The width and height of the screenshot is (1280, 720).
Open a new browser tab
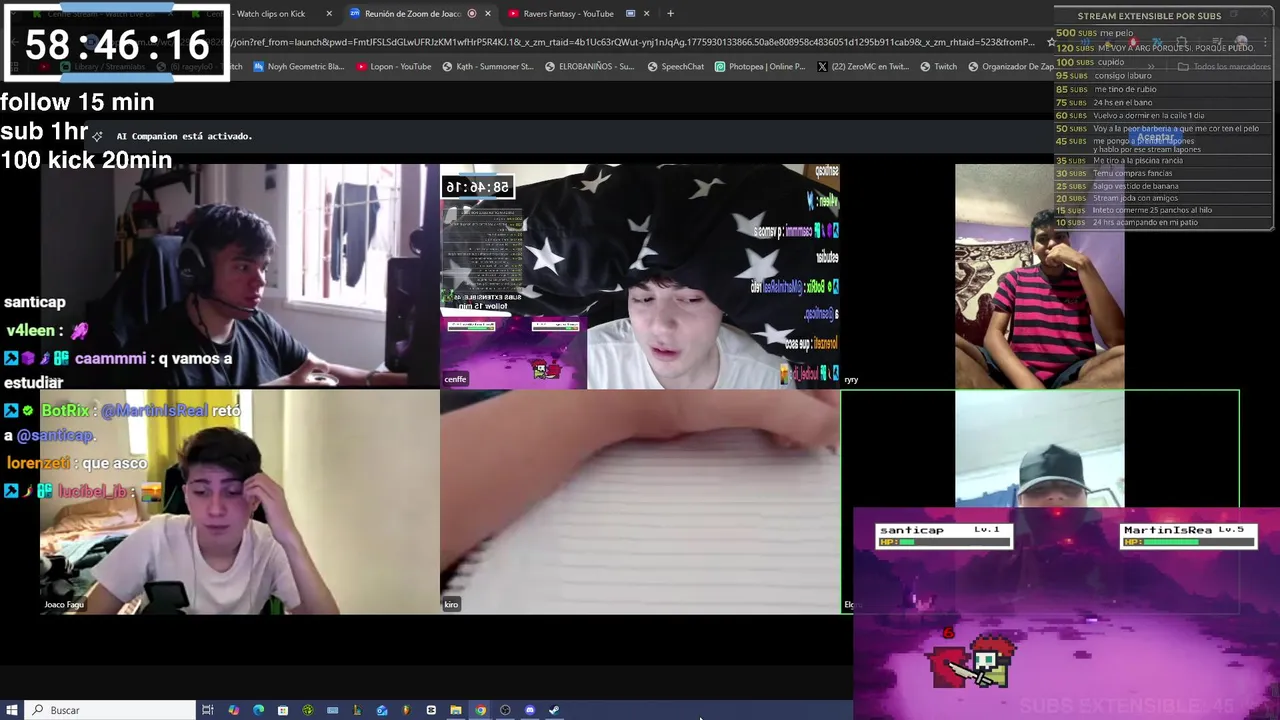670,14
